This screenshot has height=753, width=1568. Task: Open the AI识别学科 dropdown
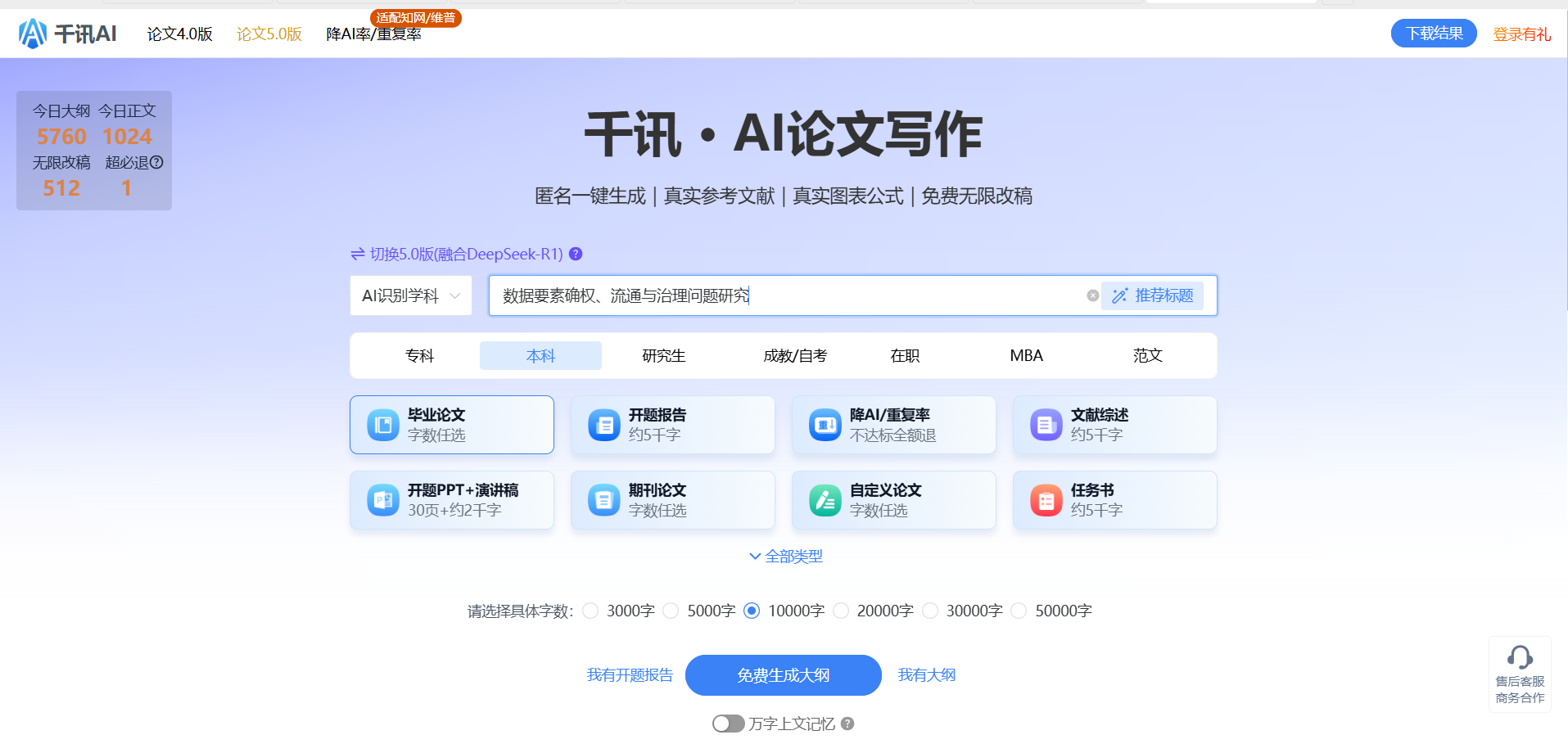click(411, 295)
